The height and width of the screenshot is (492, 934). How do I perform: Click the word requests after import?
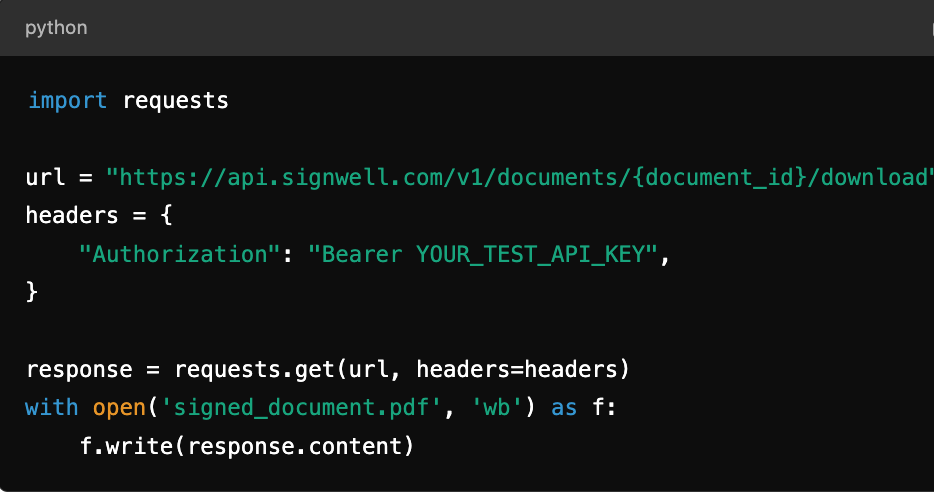(x=175, y=100)
